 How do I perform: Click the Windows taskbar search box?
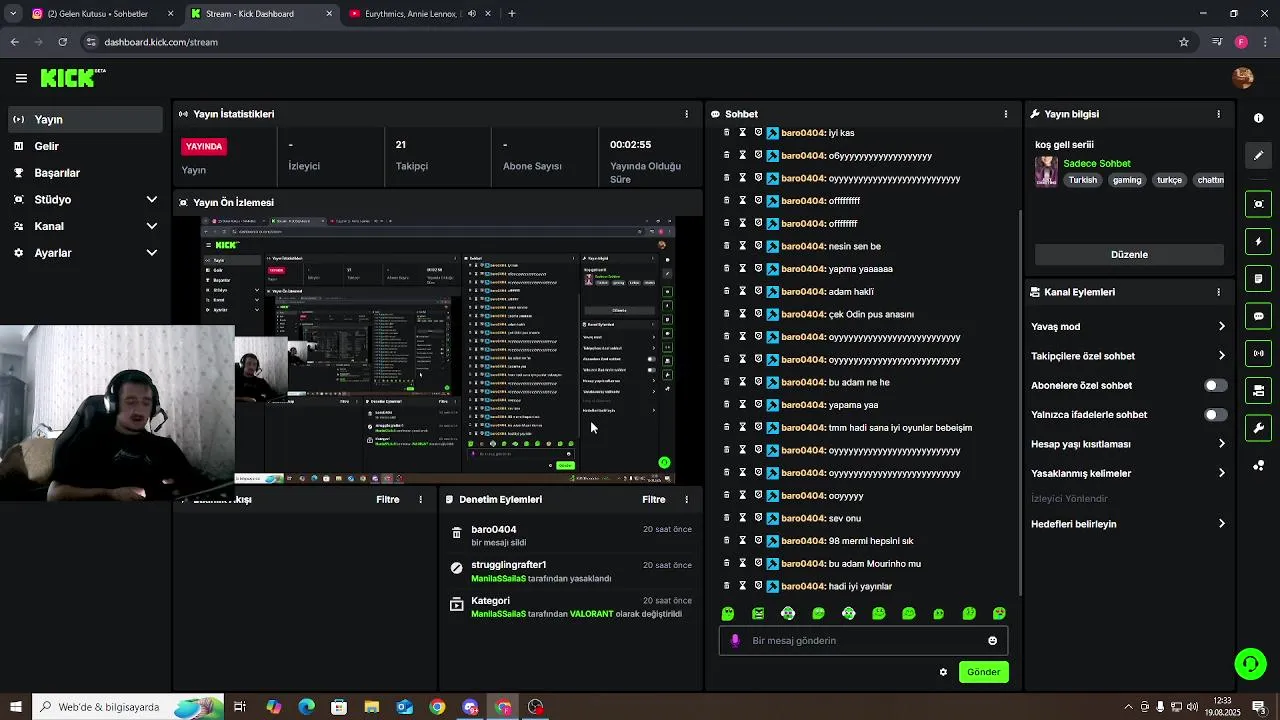click(x=128, y=707)
